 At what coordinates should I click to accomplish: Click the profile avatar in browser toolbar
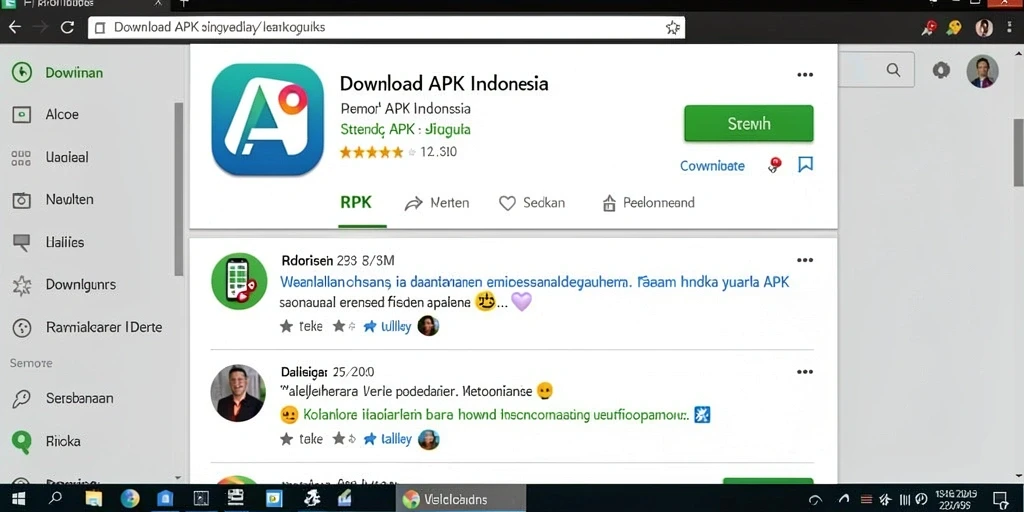point(984,27)
